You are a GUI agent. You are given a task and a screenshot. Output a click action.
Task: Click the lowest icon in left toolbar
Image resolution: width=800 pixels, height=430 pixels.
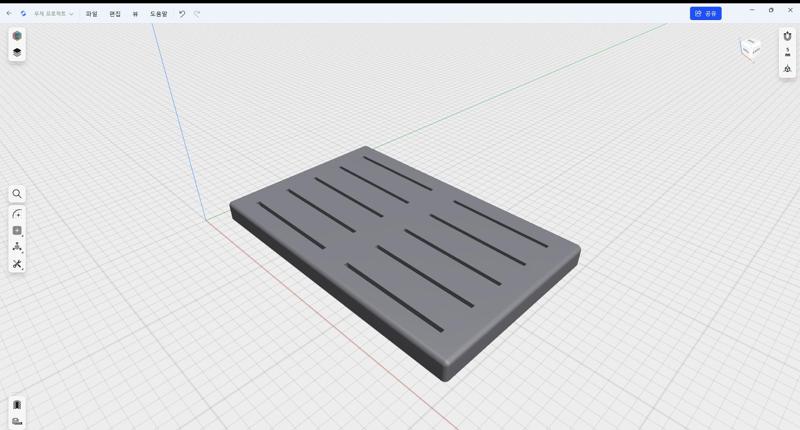point(17,421)
